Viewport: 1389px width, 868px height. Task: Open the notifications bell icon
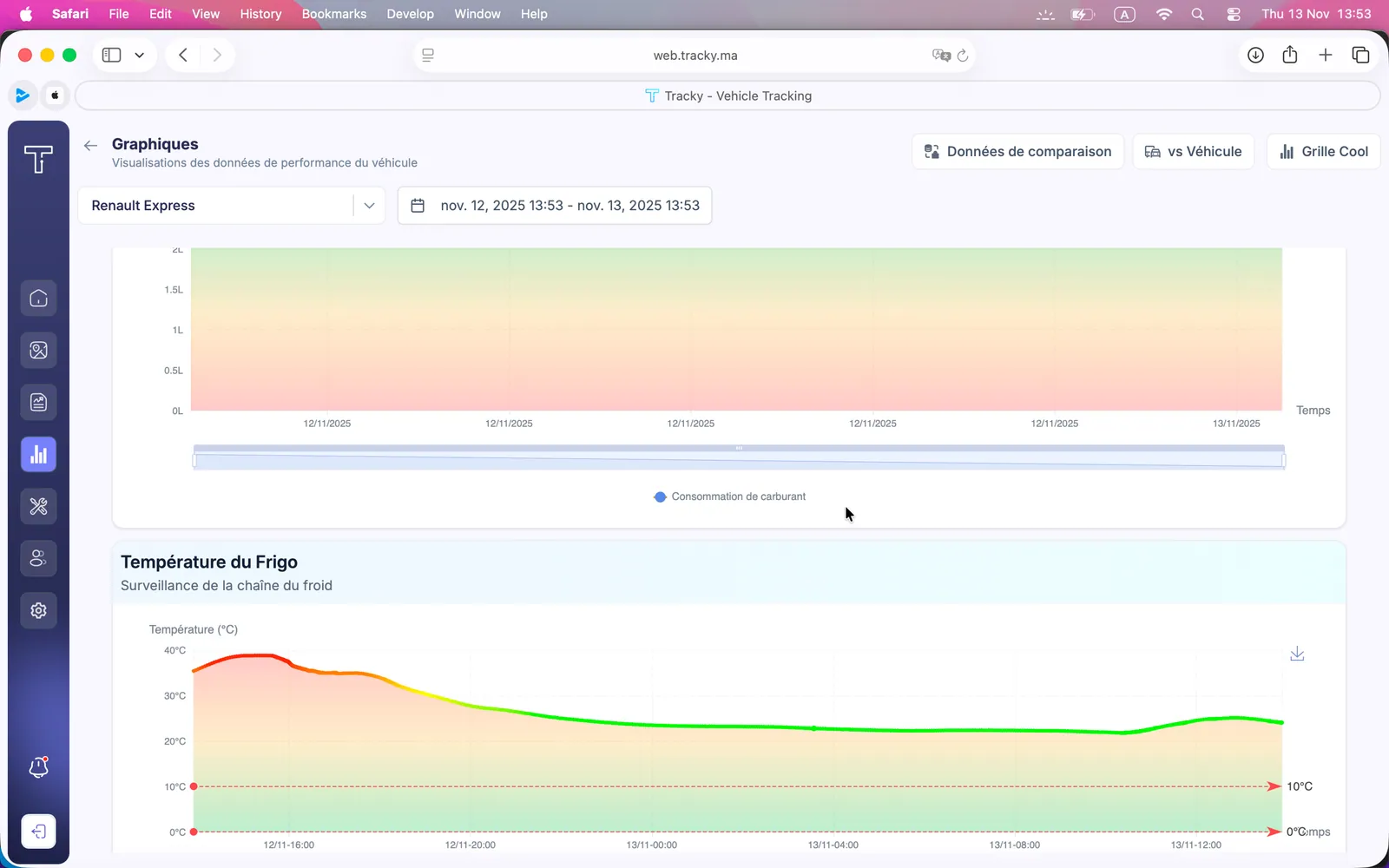[x=38, y=766]
